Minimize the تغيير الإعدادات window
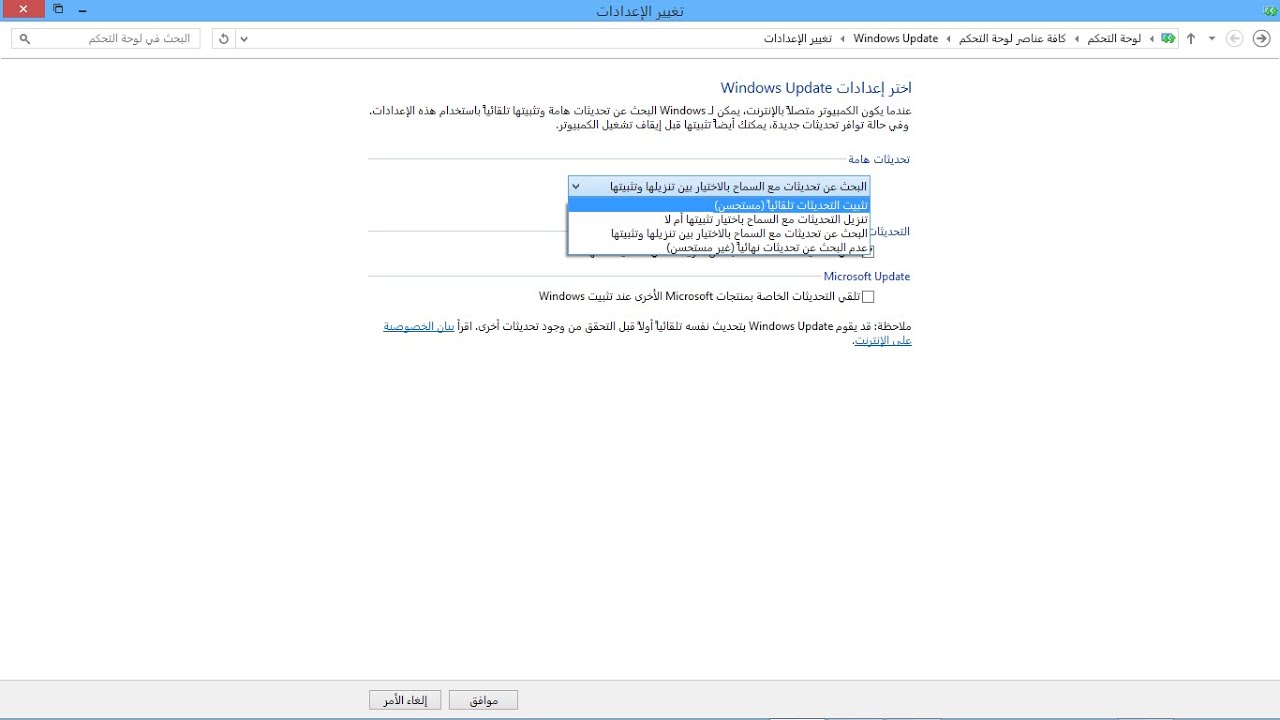The height and width of the screenshot is (720, 1280). [82, 10]
